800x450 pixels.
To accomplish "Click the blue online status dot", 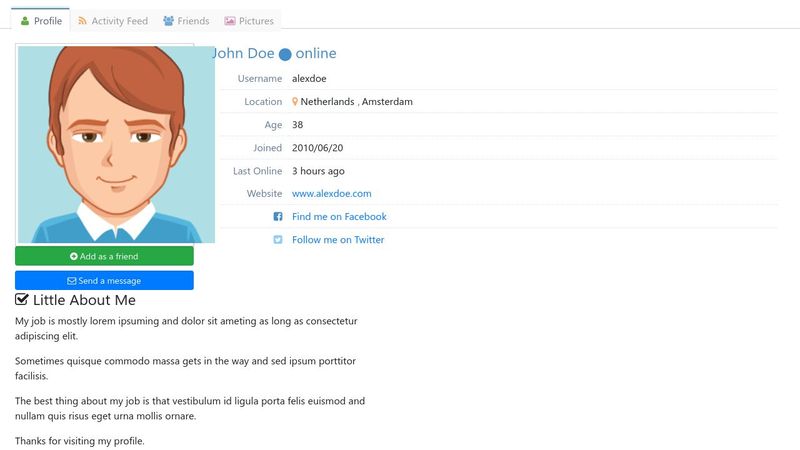I will (285, 54).
